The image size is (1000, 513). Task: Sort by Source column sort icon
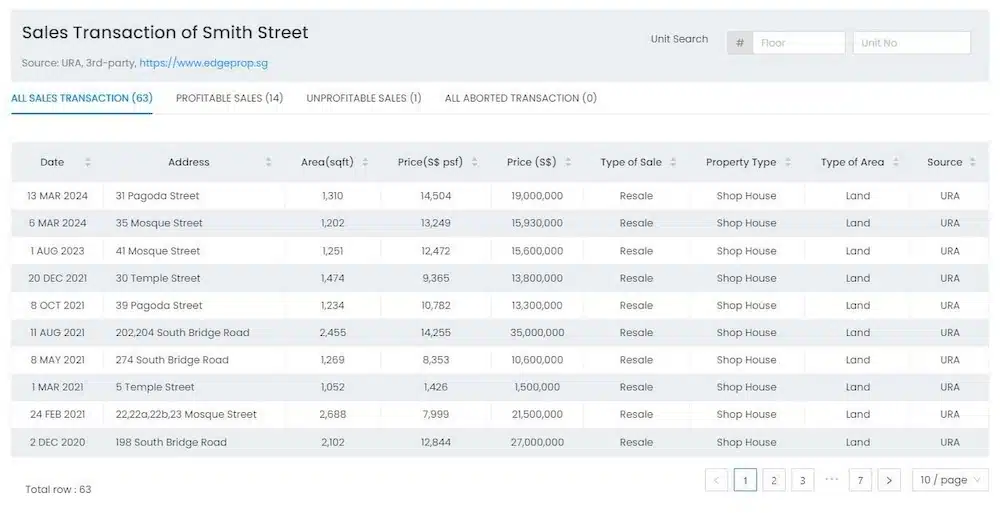pos(973,162)
